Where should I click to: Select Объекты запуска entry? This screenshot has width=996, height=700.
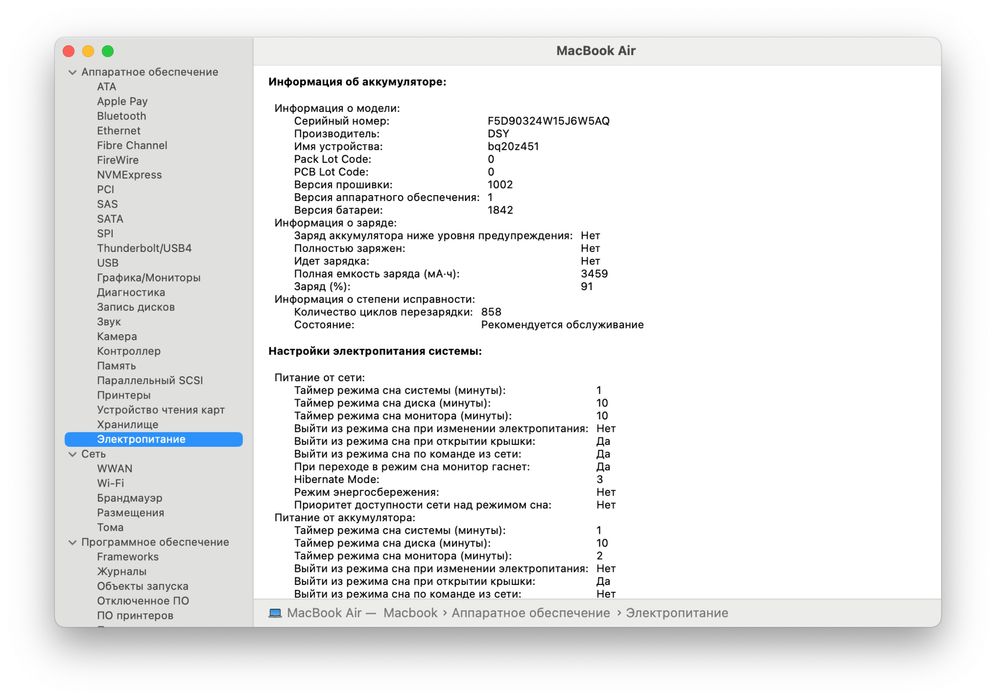coord(142,586)
